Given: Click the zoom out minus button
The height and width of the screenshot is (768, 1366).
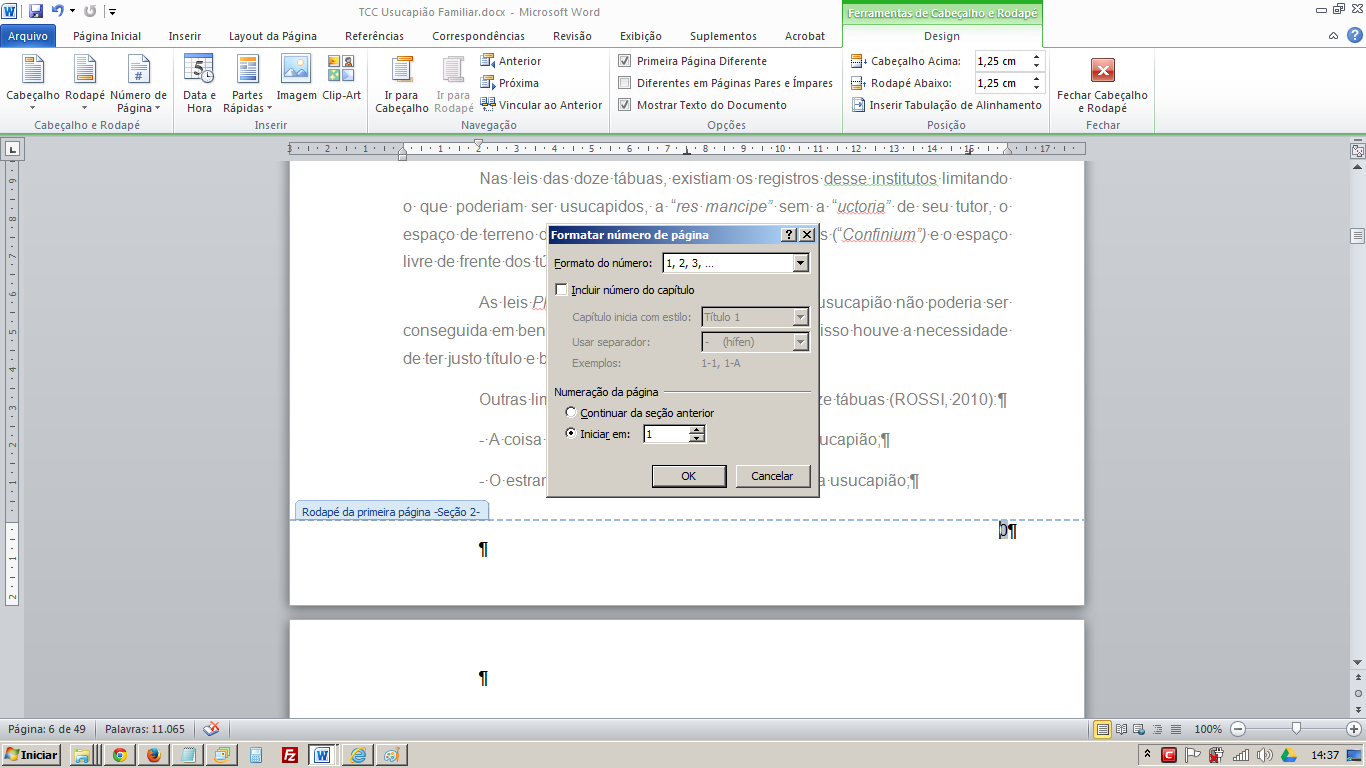Looking at the screenshot, I should 1238,729.
